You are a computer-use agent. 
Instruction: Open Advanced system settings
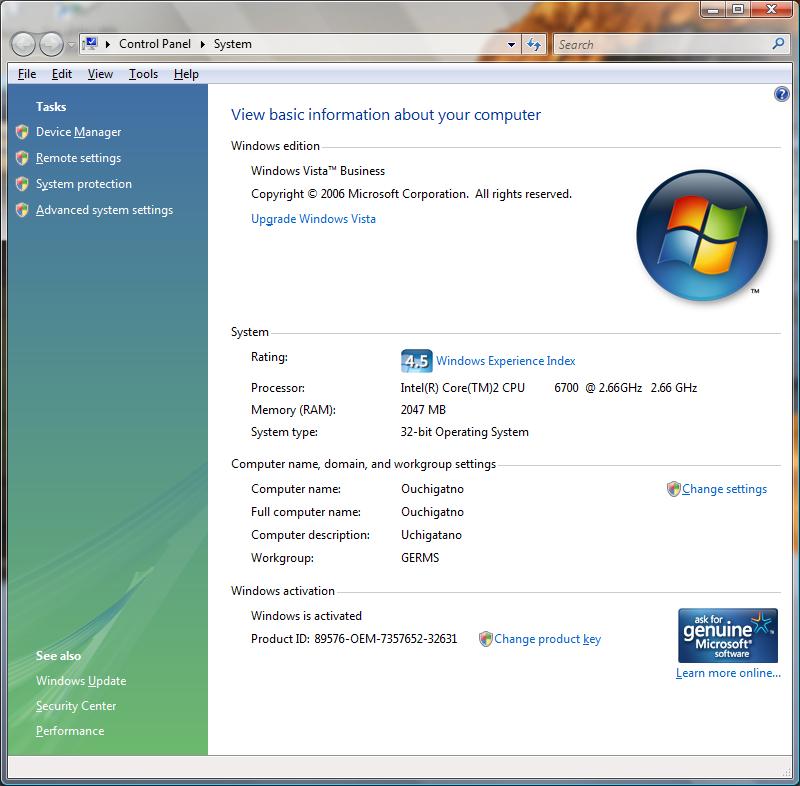click(x=104, y=210)
